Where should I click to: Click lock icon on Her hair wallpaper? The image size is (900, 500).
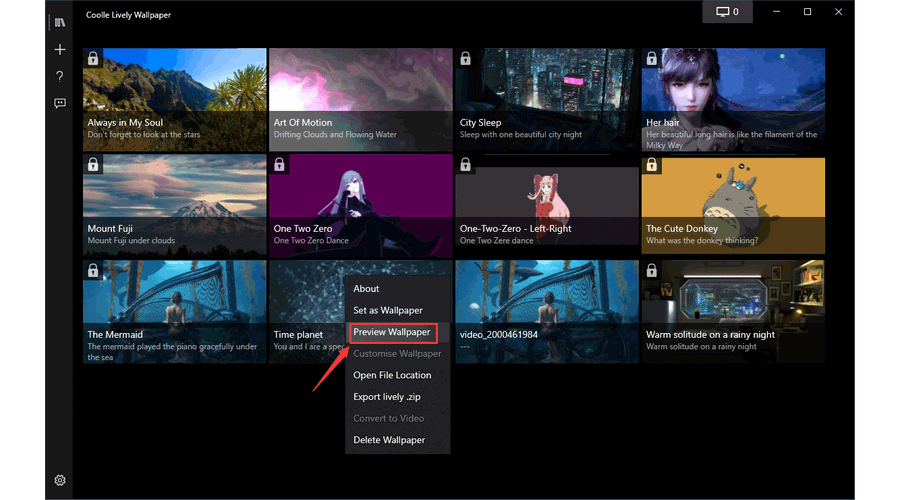tap(651, 58)
